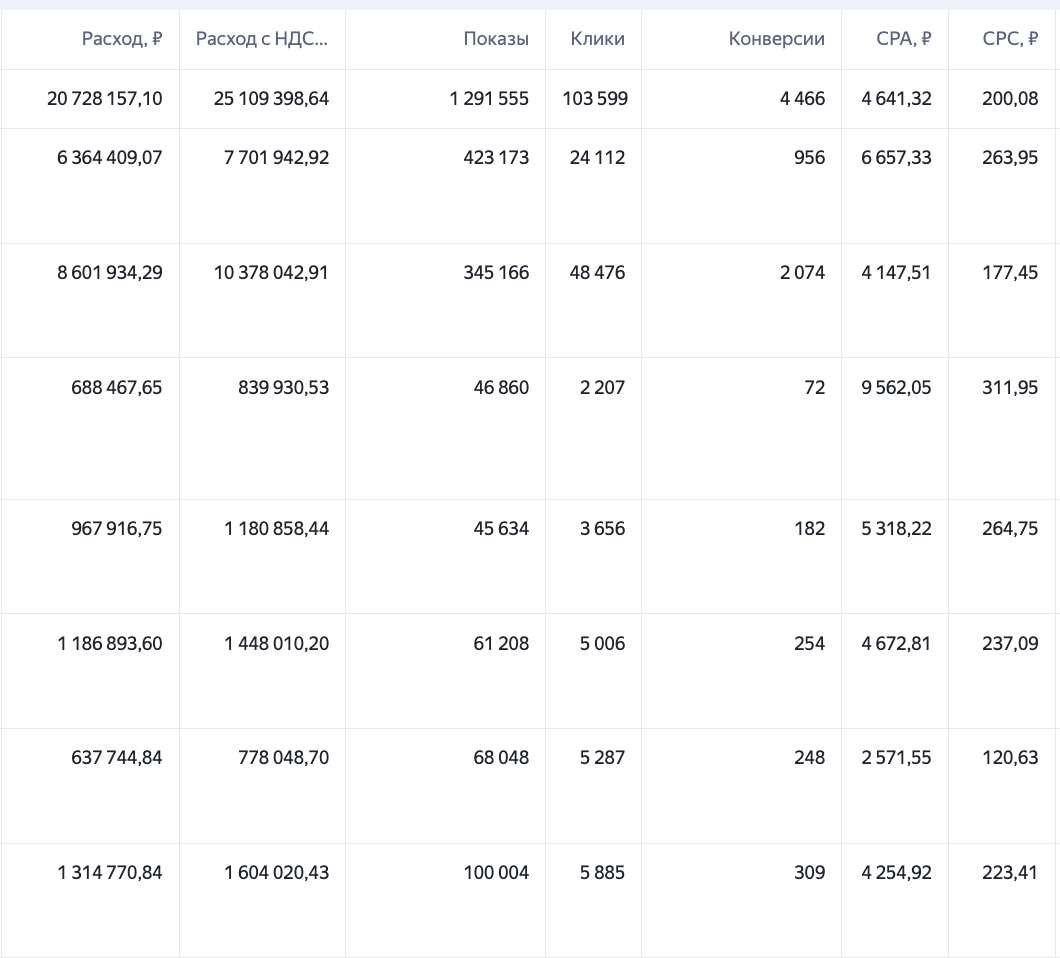Select total expense cell 20 728 157,10

(x=105, y=99)
